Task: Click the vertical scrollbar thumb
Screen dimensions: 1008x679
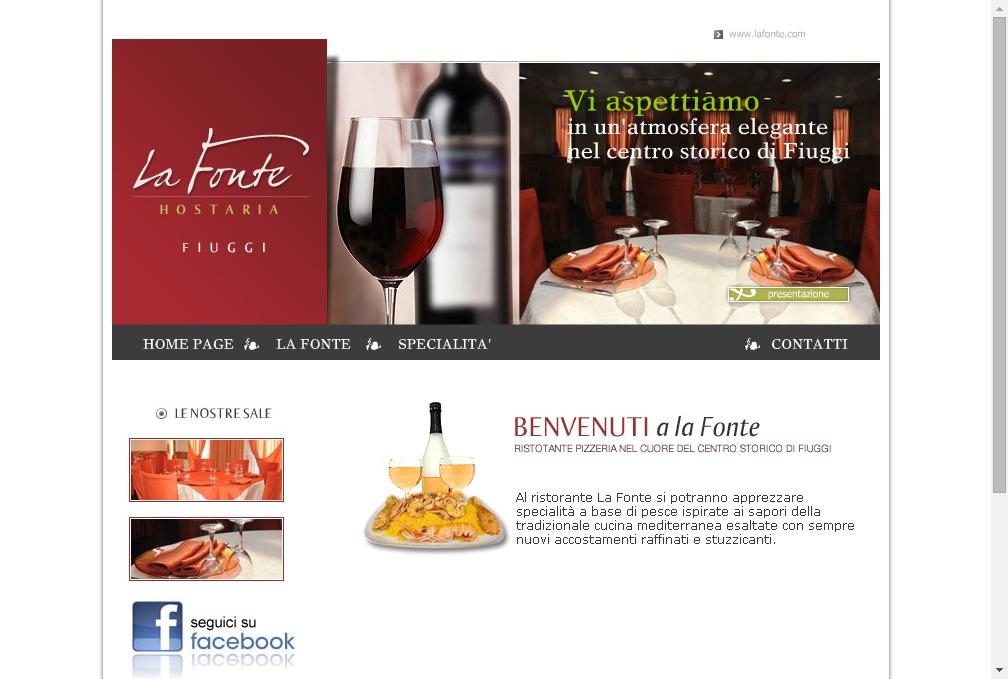Action: coord(1000,255)
